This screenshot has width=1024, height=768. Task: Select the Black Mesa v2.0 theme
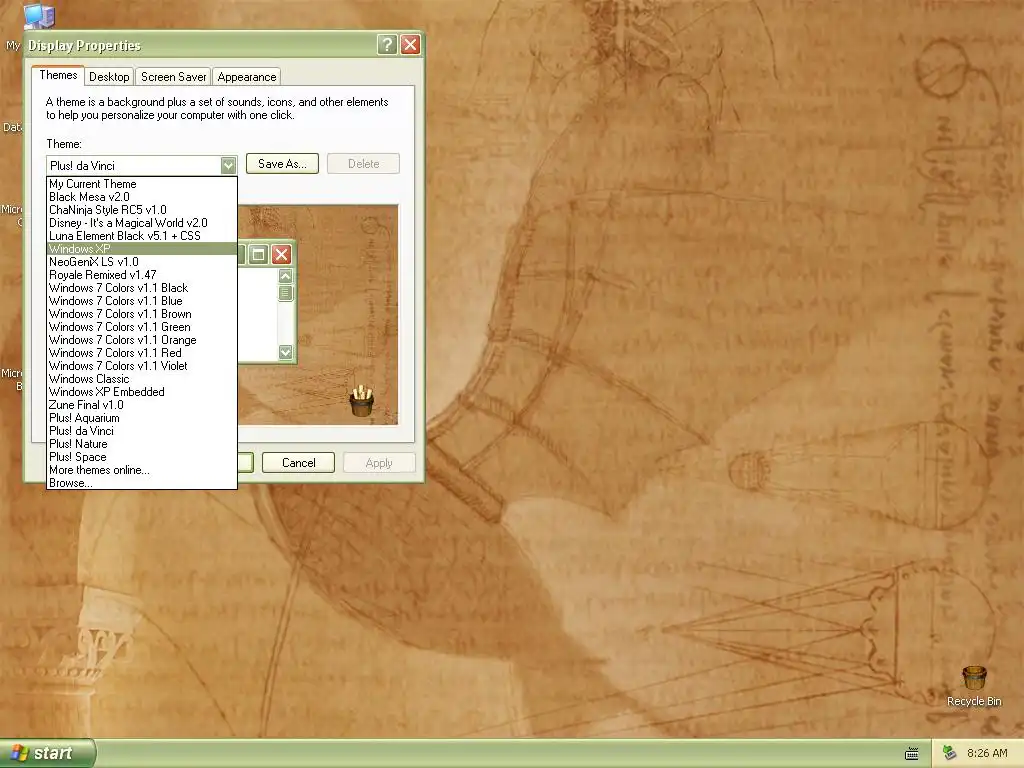coord(142,197)
